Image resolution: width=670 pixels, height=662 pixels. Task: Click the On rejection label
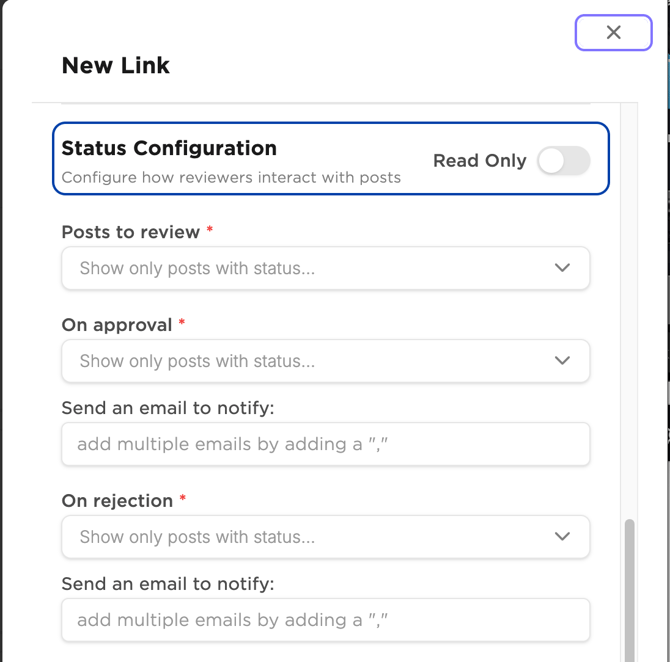tap(118, 501)
